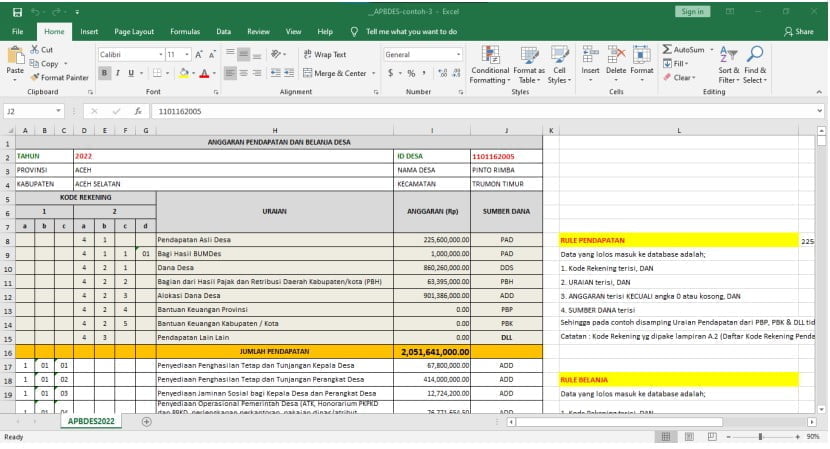Open Conditional Formatting
Screen dimensions: 830x449
490,65
